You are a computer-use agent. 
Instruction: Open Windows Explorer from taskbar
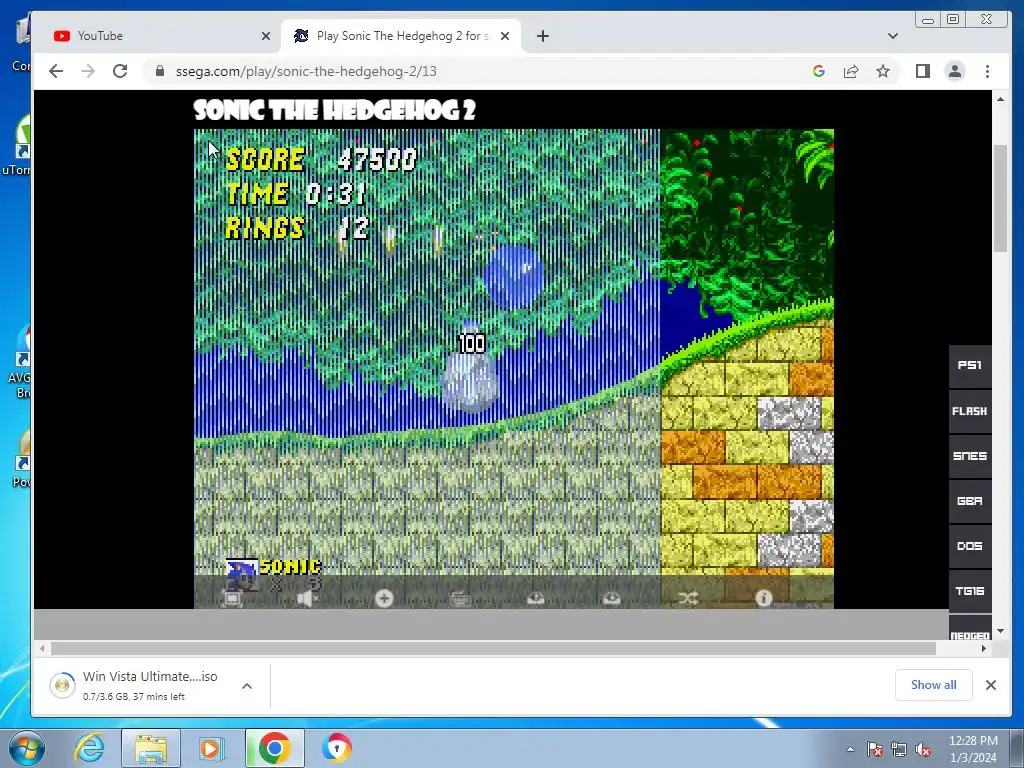click(151, 748)
